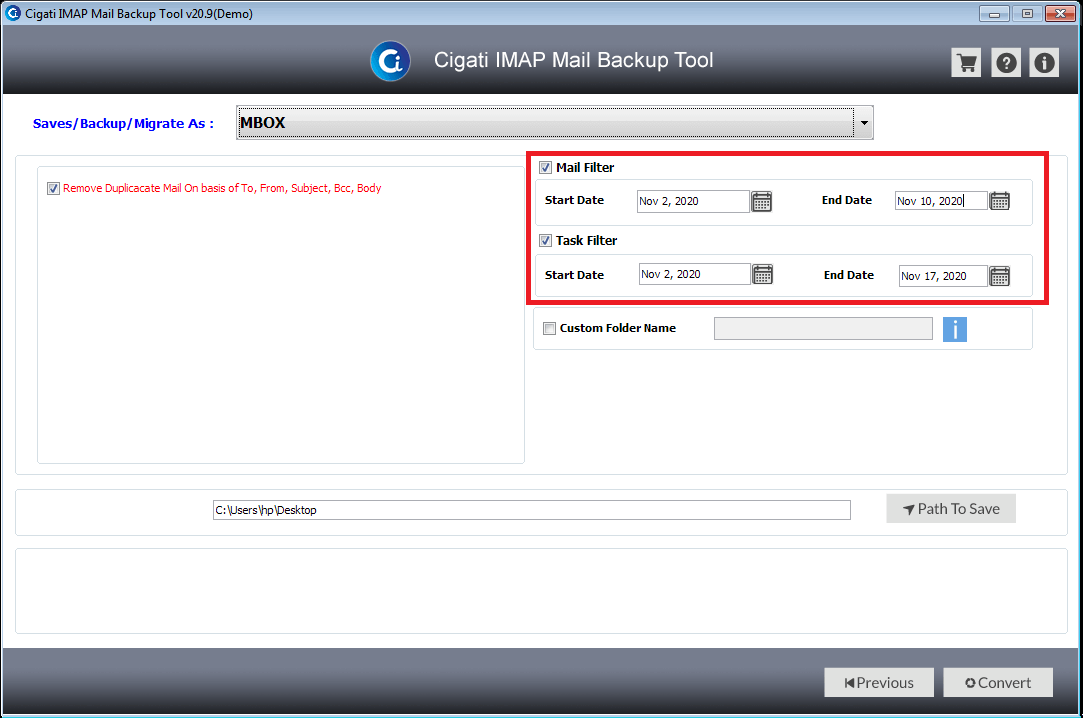Image resolution: width=1083 pixels, height=718 pixels.
Task: Focus the Mail Filter End Date field
Action: tap(941, 201)
